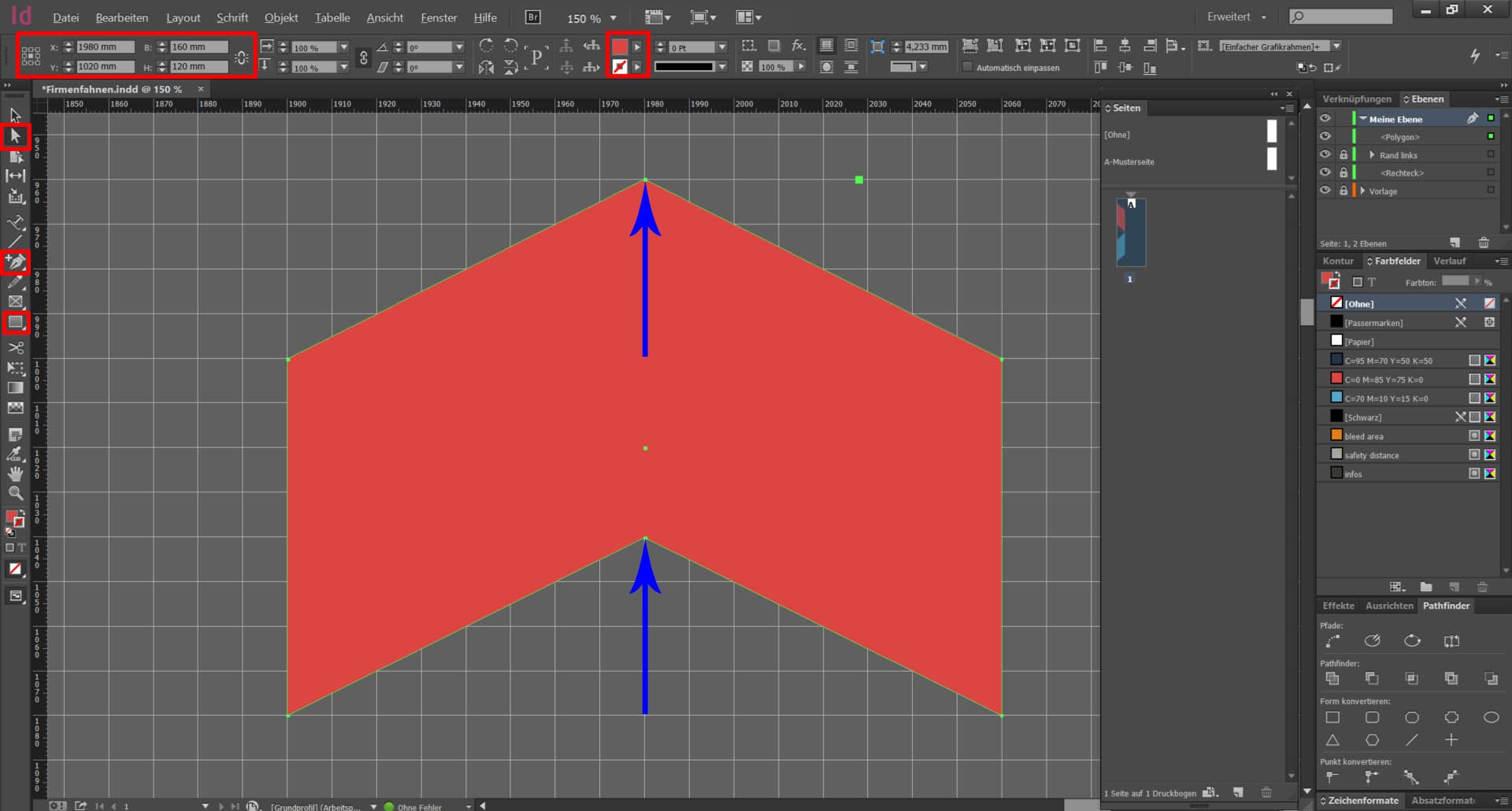This screenshot has height=811, width=1512.
Task: Switch to the Ausrichten panel tab
Action: click(1389, 605)
